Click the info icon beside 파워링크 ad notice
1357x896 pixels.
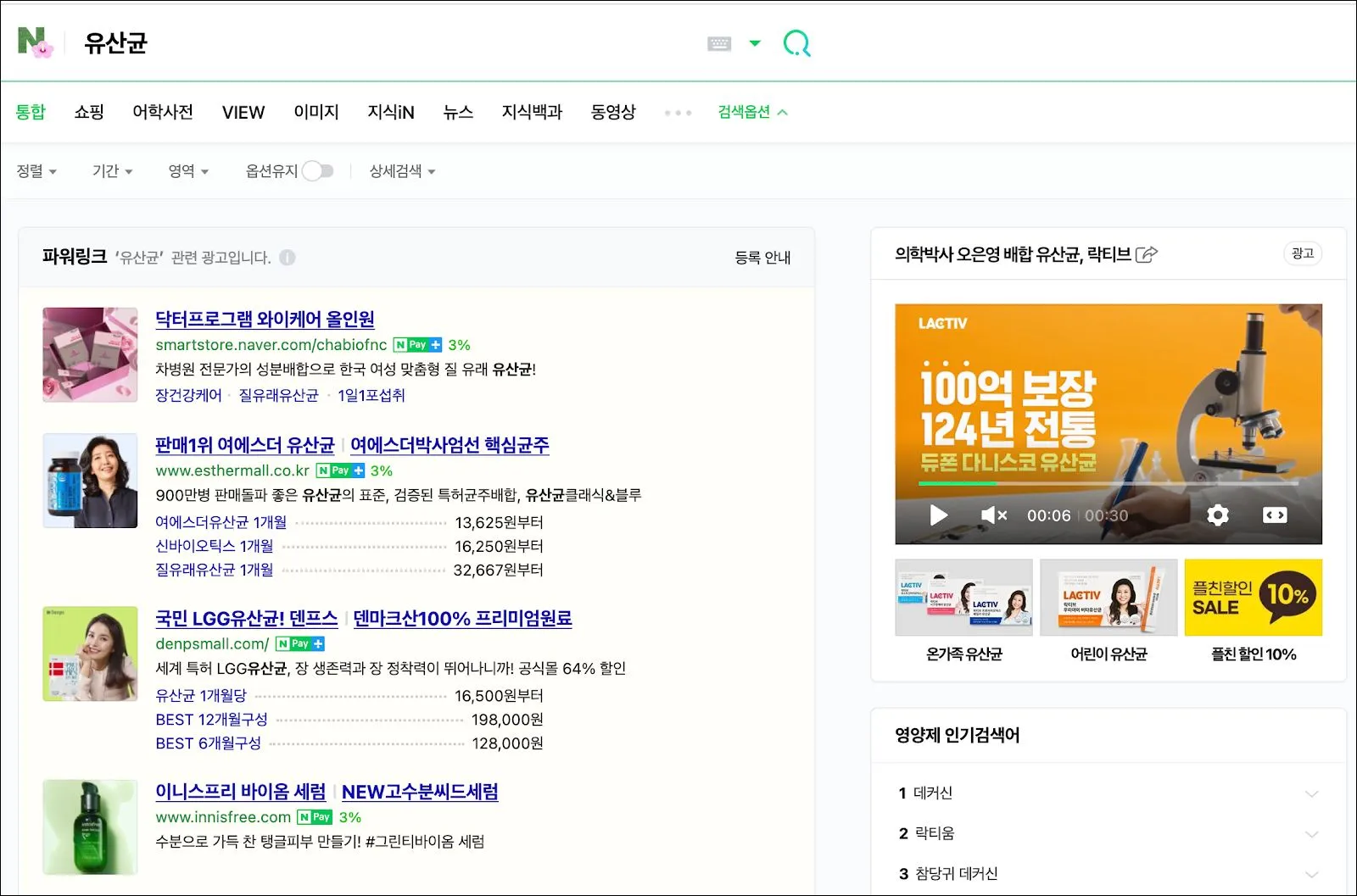pyautogui.click(x=288, y=258)
